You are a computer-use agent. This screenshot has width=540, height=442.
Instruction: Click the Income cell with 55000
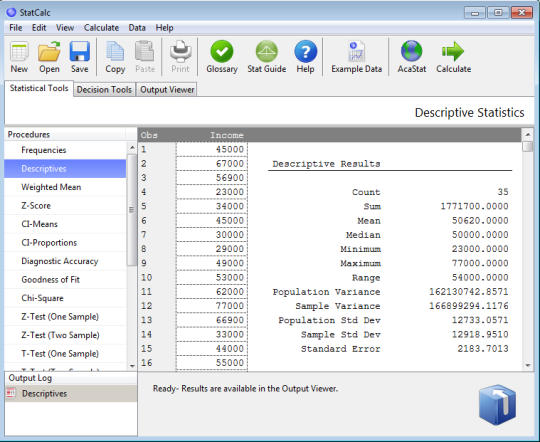click(x=211, y=363)
